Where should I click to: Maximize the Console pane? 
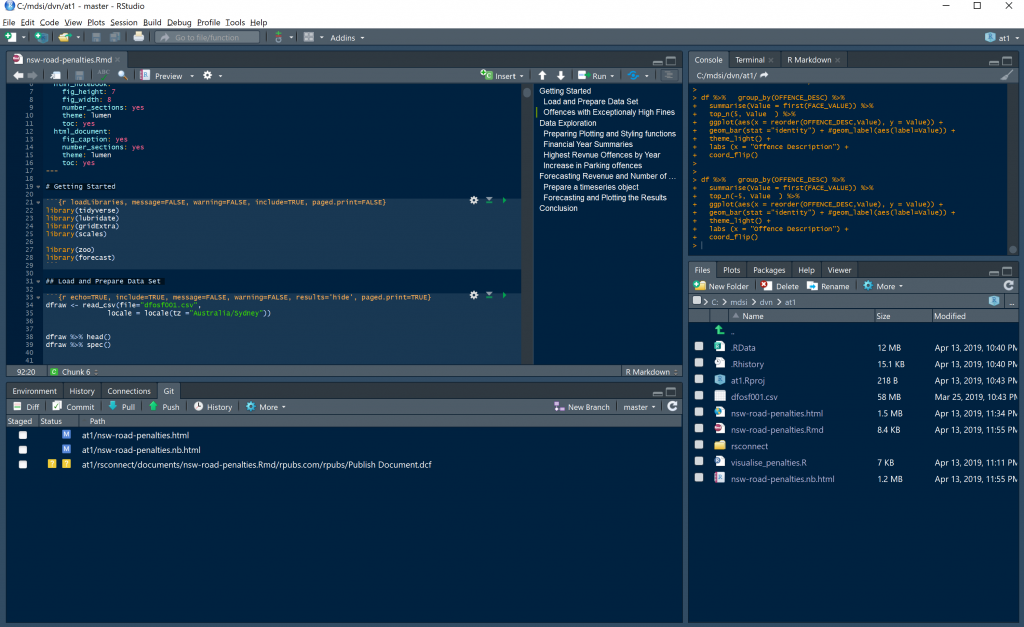pyautogui.click(x=1007, y=61)
